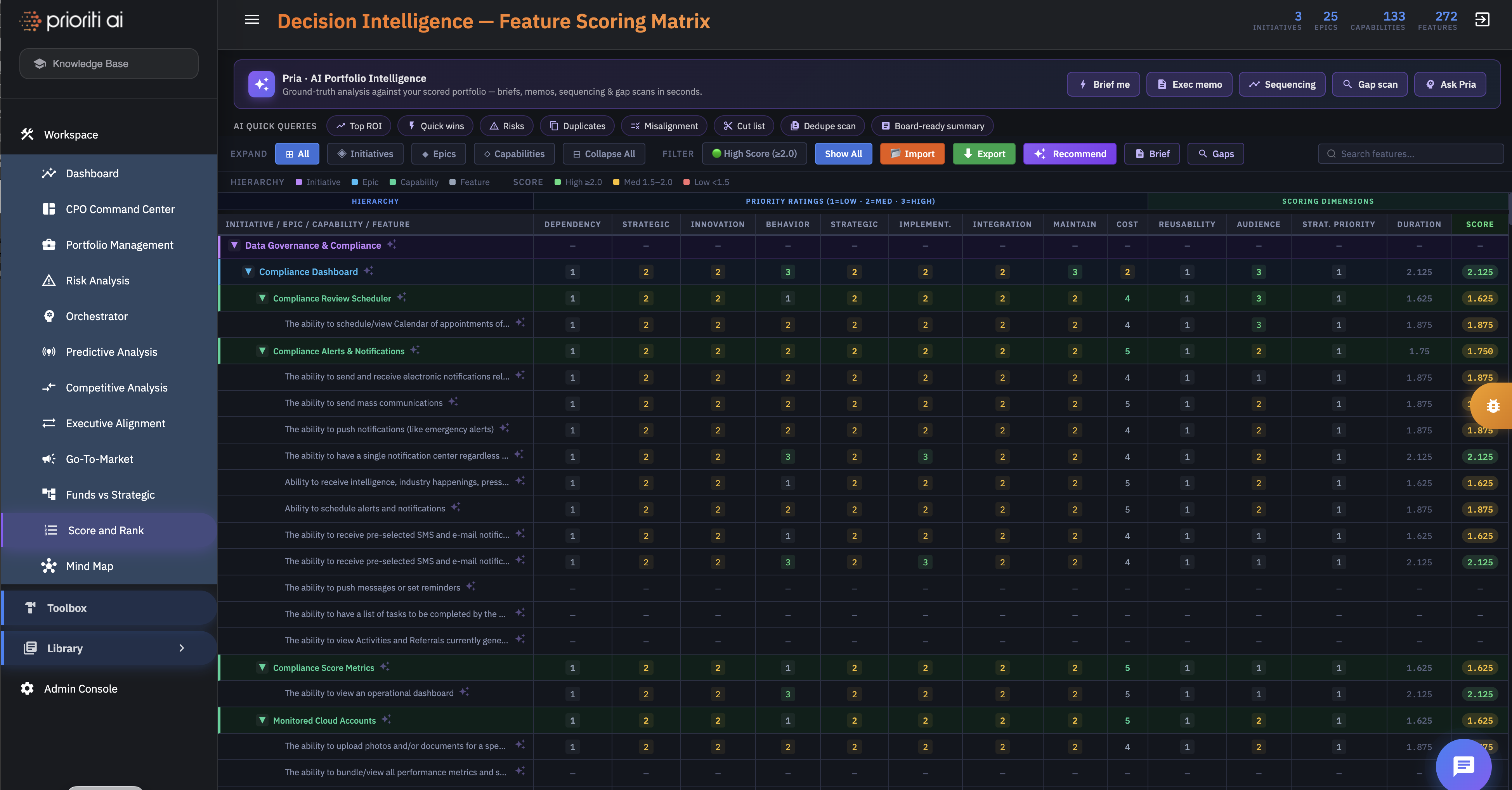Click the Portfolio Management briefcase icon
1512x790 pixels.
pos(49,244)
